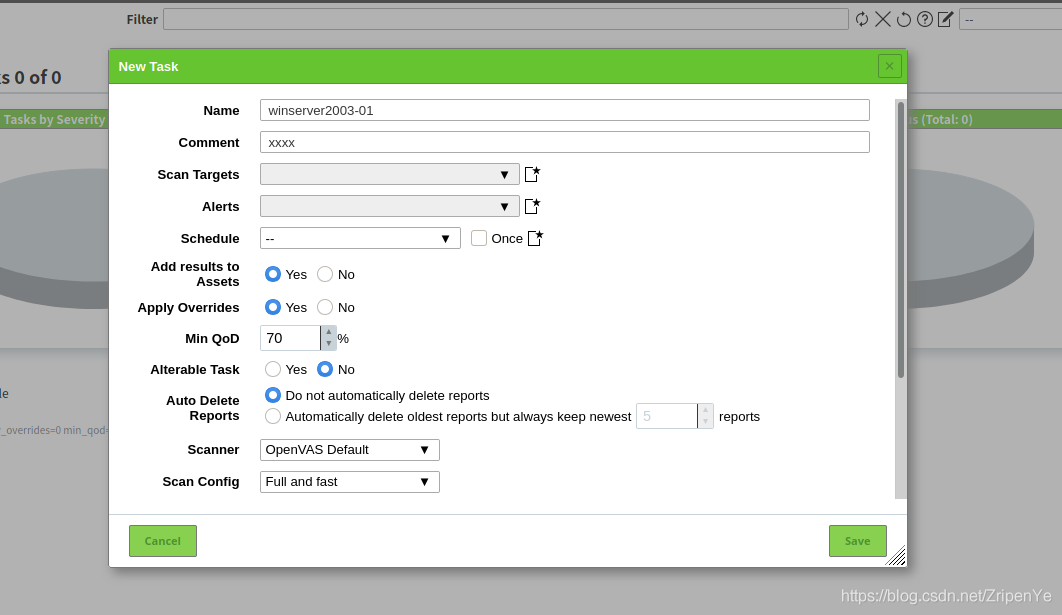Select Yes for Alterable Task
1062x615 pixels.
273,369
